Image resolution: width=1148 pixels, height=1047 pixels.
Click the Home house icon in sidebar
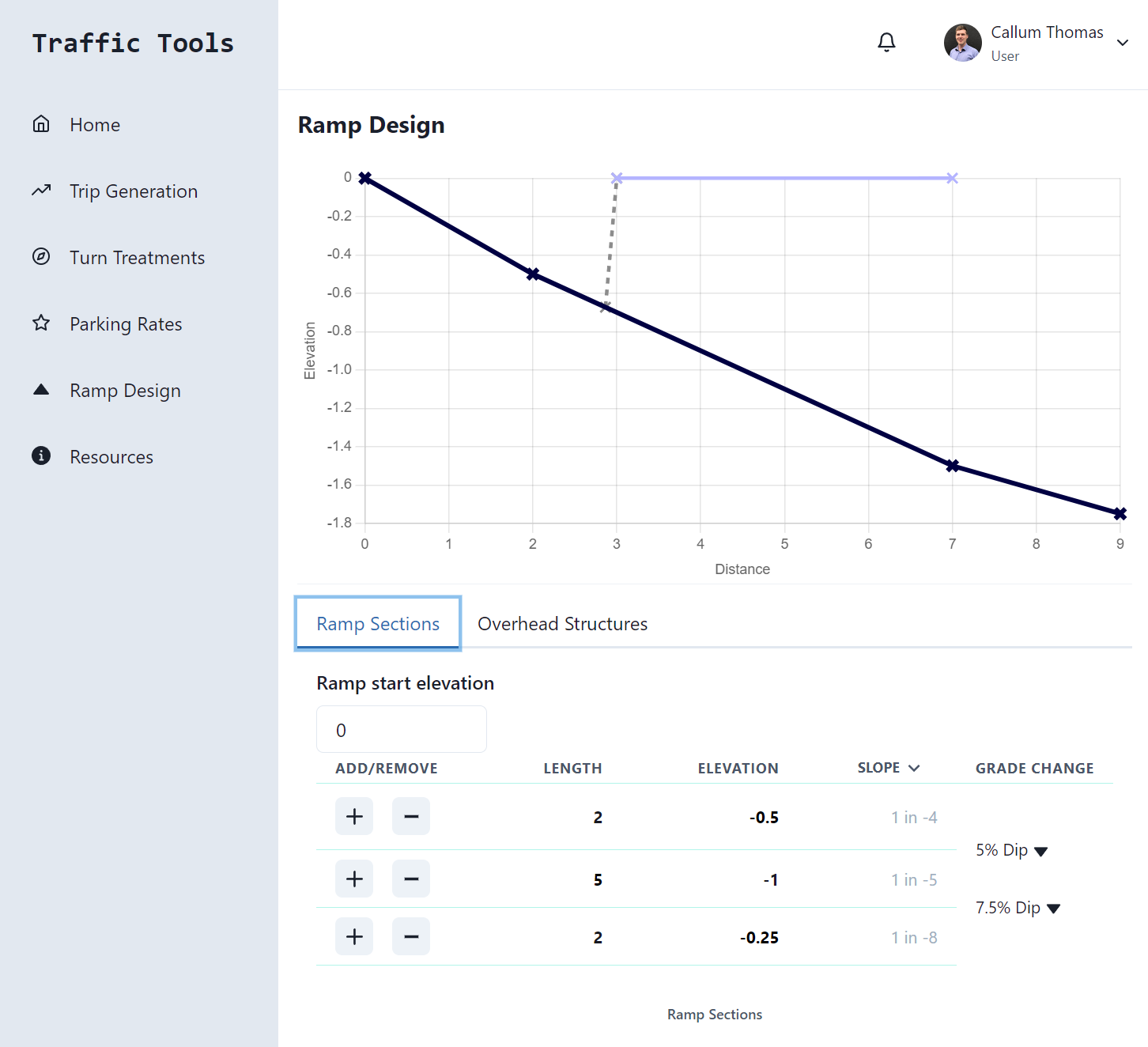[41, 124]
